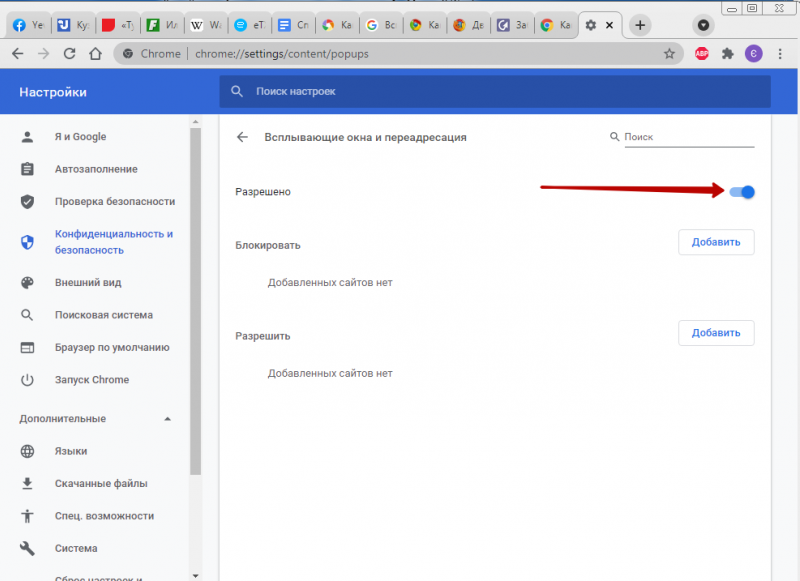Click the power icon for Запуск Chrome
800x581 pixels.
pos(28,380)
